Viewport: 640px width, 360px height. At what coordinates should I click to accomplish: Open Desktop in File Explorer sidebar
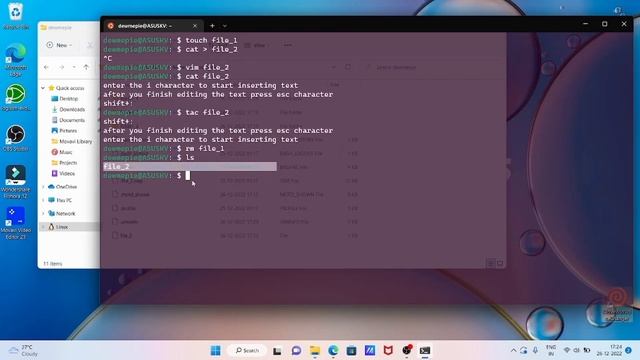64,98
